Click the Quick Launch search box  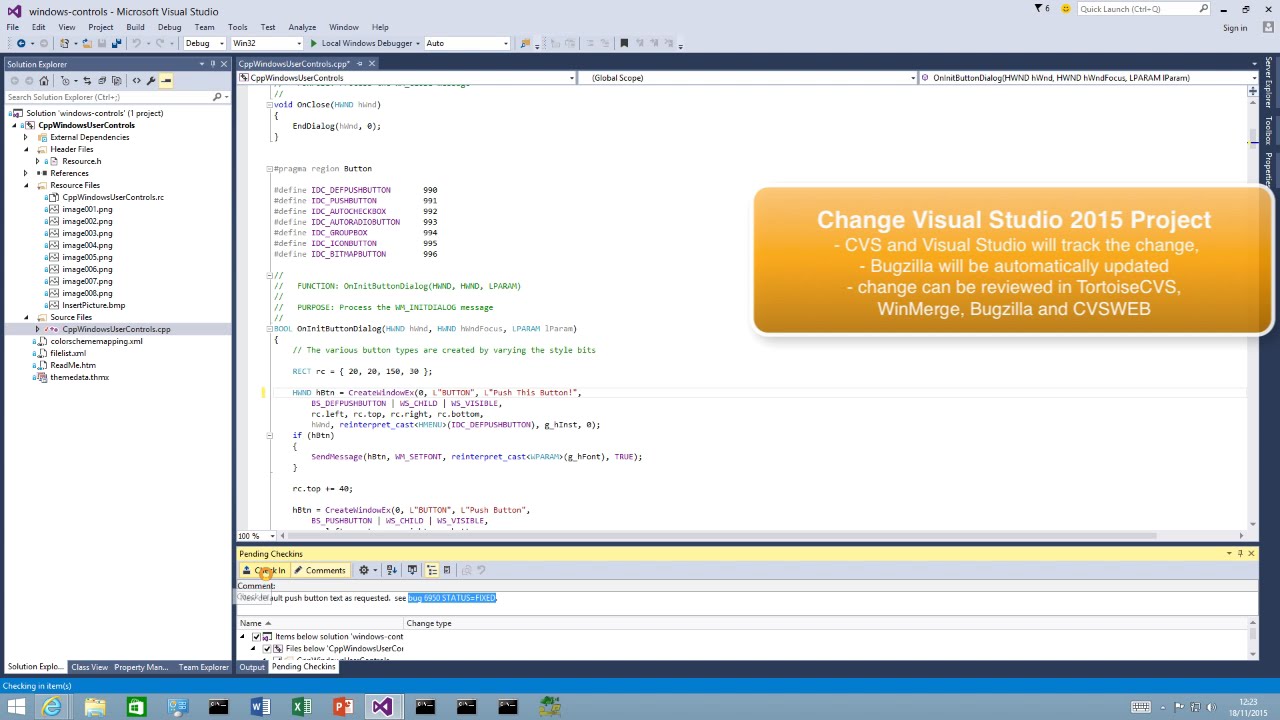(1144, 9)
